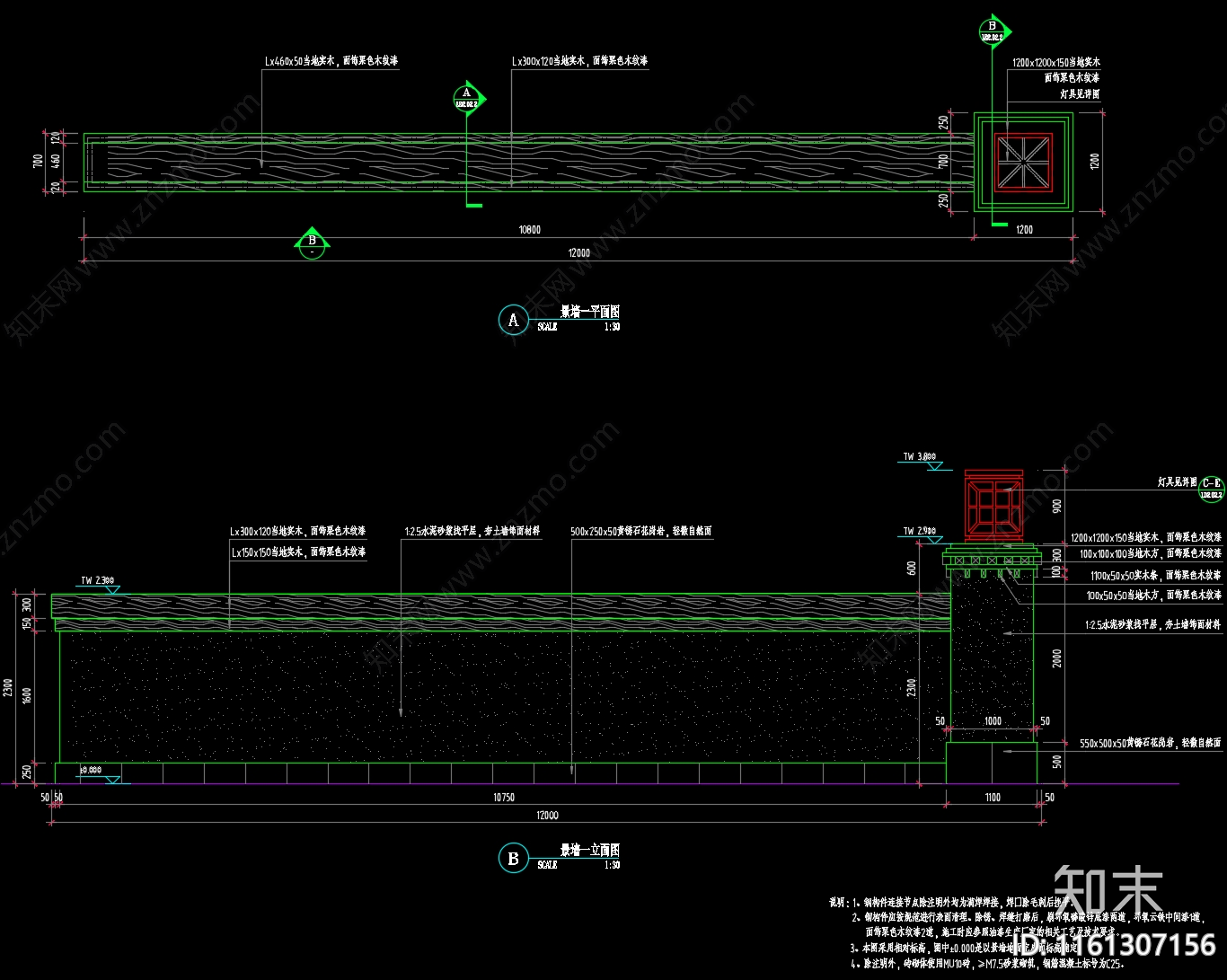The width and height of the screenshot is (1227, 980).
Task: Click the 景墙一平面图 drawing title
Action: click(590, 312)
